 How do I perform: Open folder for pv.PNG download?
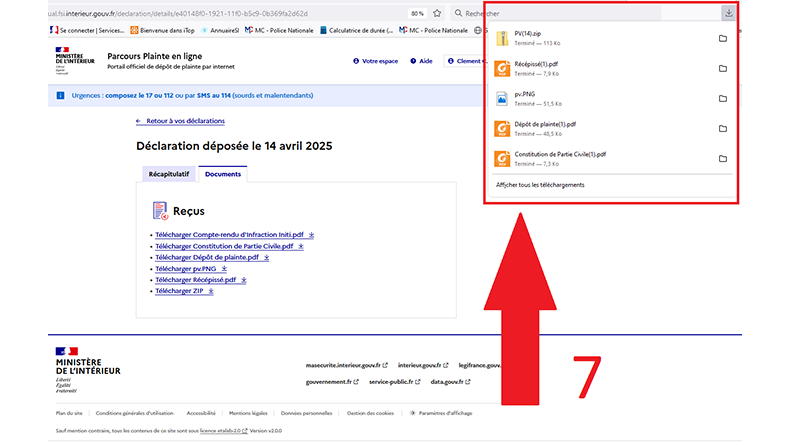click(x=722, y=98)
